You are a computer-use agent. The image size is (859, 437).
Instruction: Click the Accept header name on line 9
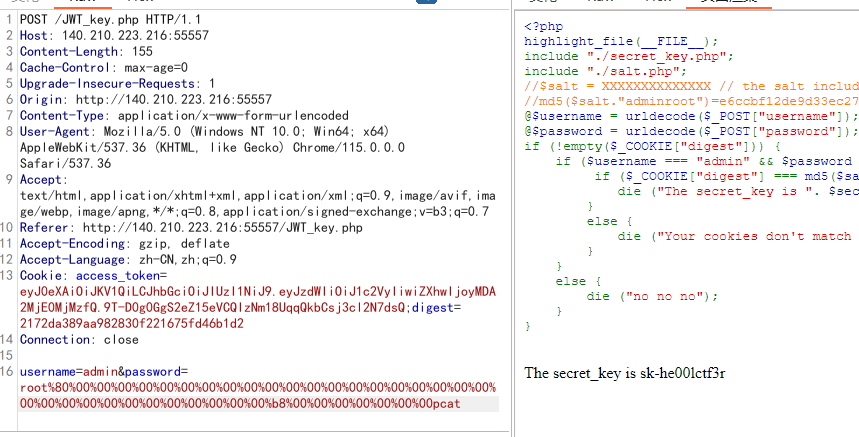[41, 180]
